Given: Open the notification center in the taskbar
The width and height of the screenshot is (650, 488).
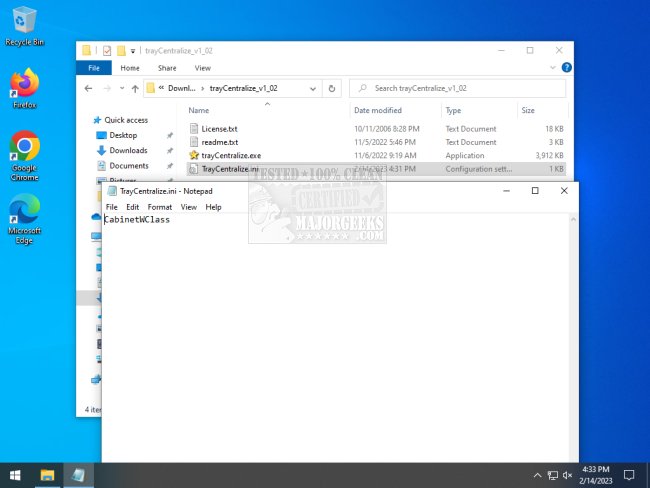Looking at the screenshot, I should (x=629, y=474).
